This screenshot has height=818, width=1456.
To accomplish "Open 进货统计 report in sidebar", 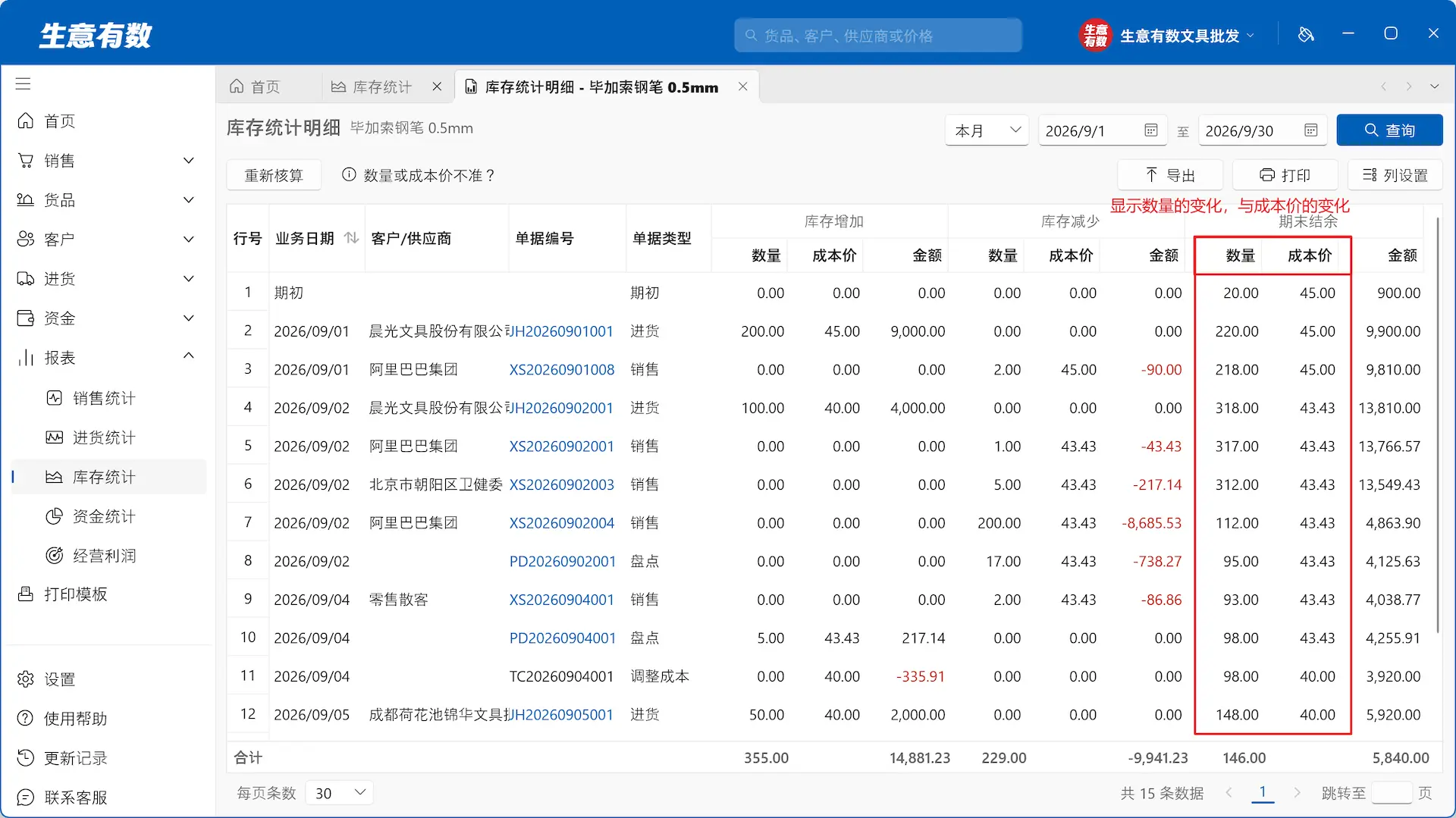I will tap(103, 437).
